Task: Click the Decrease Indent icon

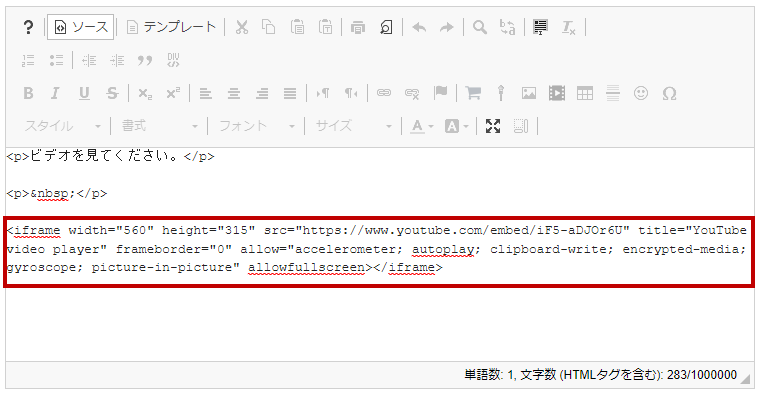Action: (x=89, y=60)
